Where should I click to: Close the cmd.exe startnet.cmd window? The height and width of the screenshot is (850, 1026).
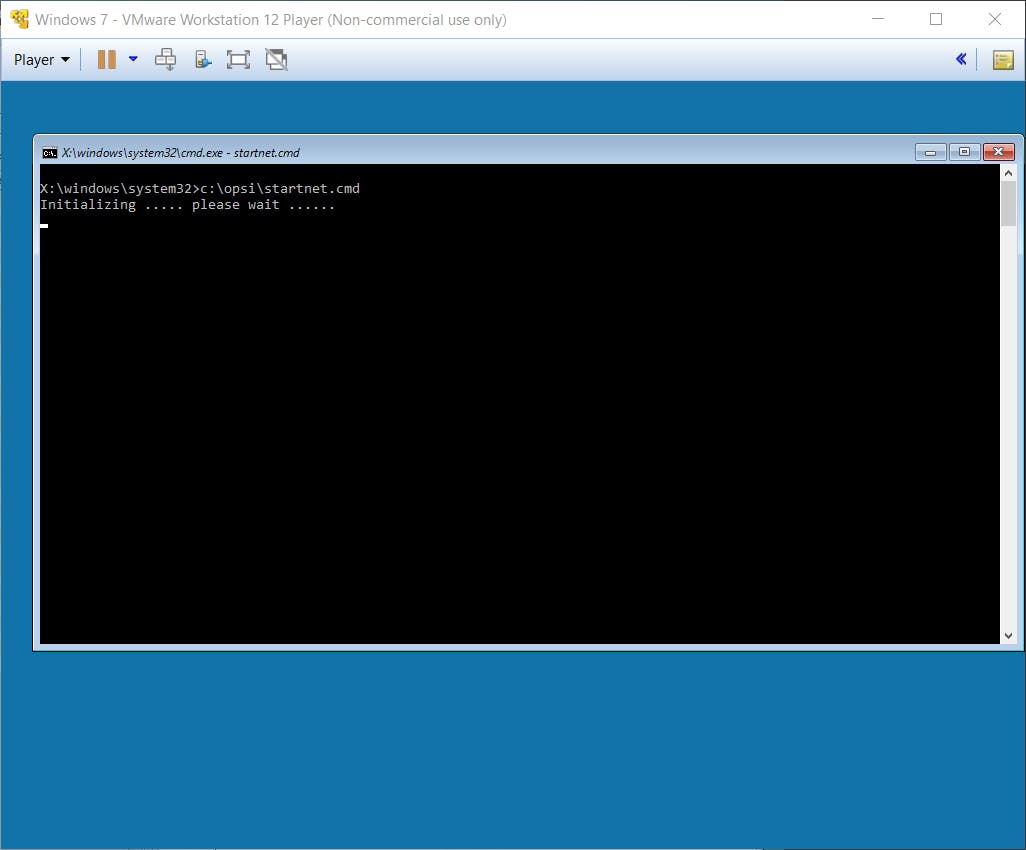click(x=999, y=152)
